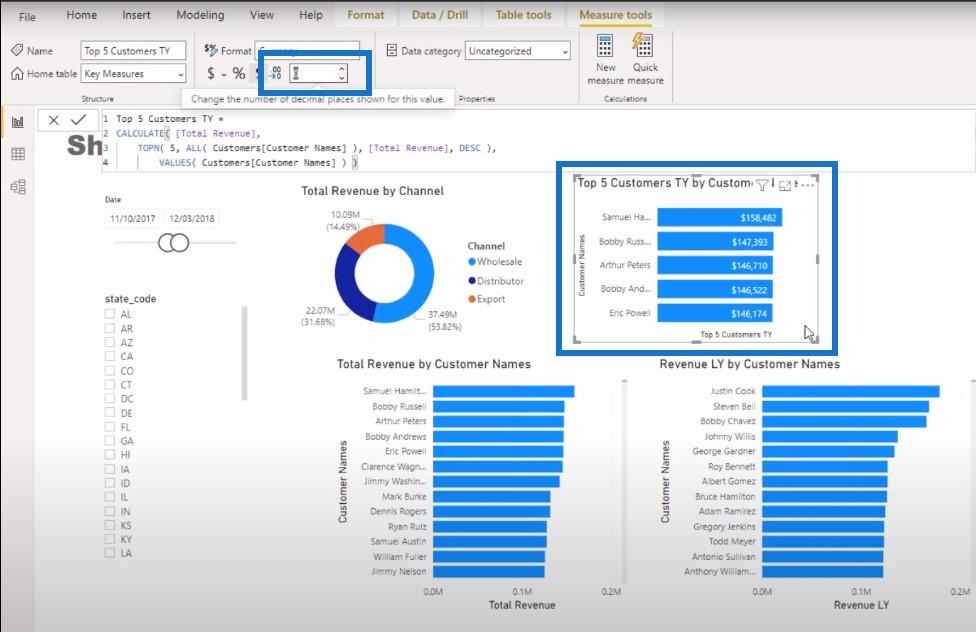Open the Report view from the sidebar

[17, 122]
